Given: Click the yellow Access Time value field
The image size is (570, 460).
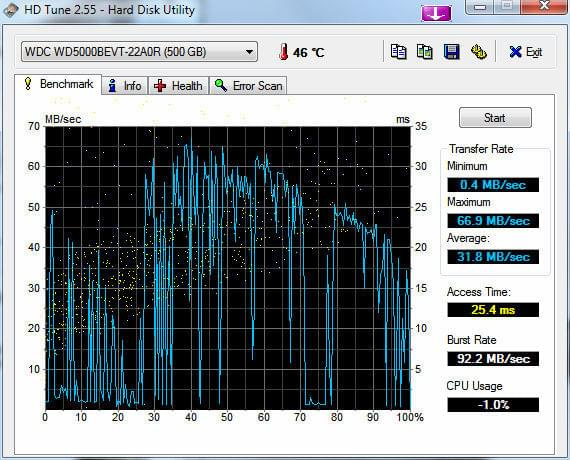Looking at the screenshot, I should (493, 310).
